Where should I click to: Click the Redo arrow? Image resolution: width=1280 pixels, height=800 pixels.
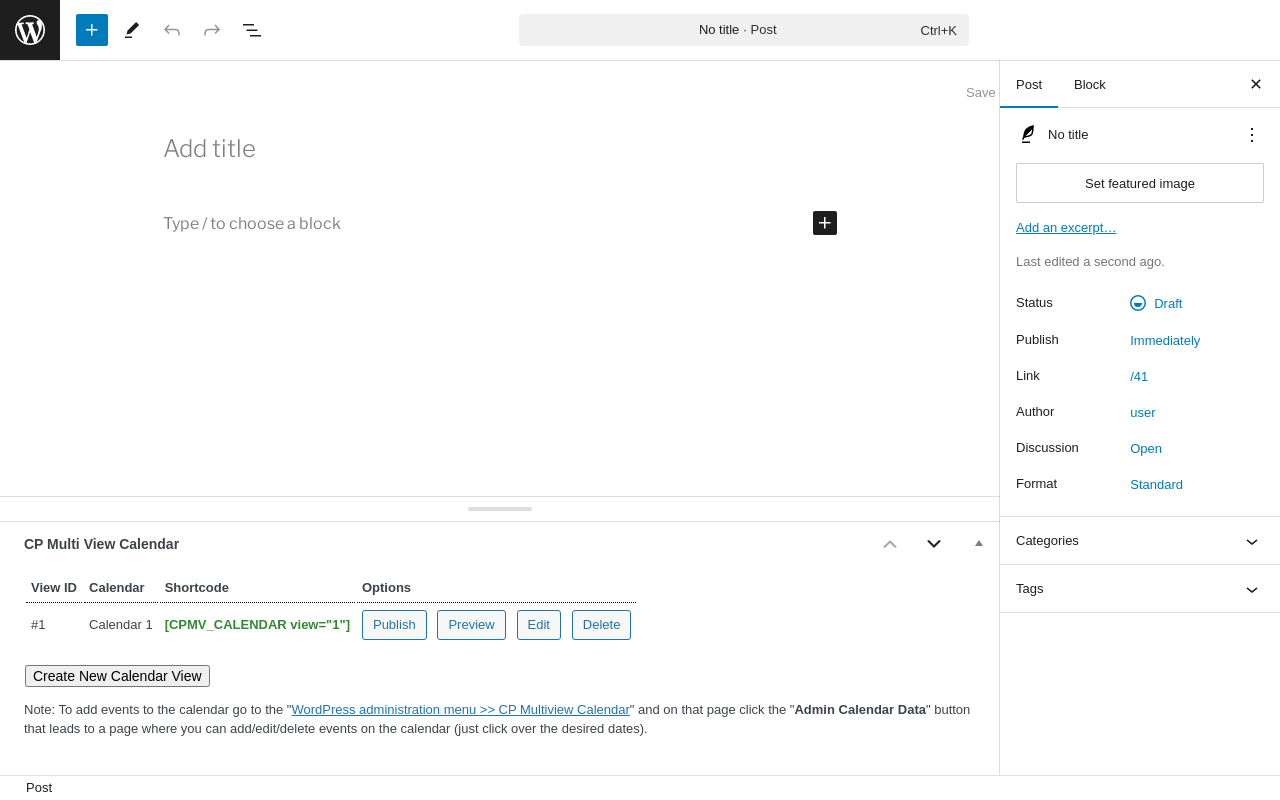pyautogui.click(x=212, y=30)
